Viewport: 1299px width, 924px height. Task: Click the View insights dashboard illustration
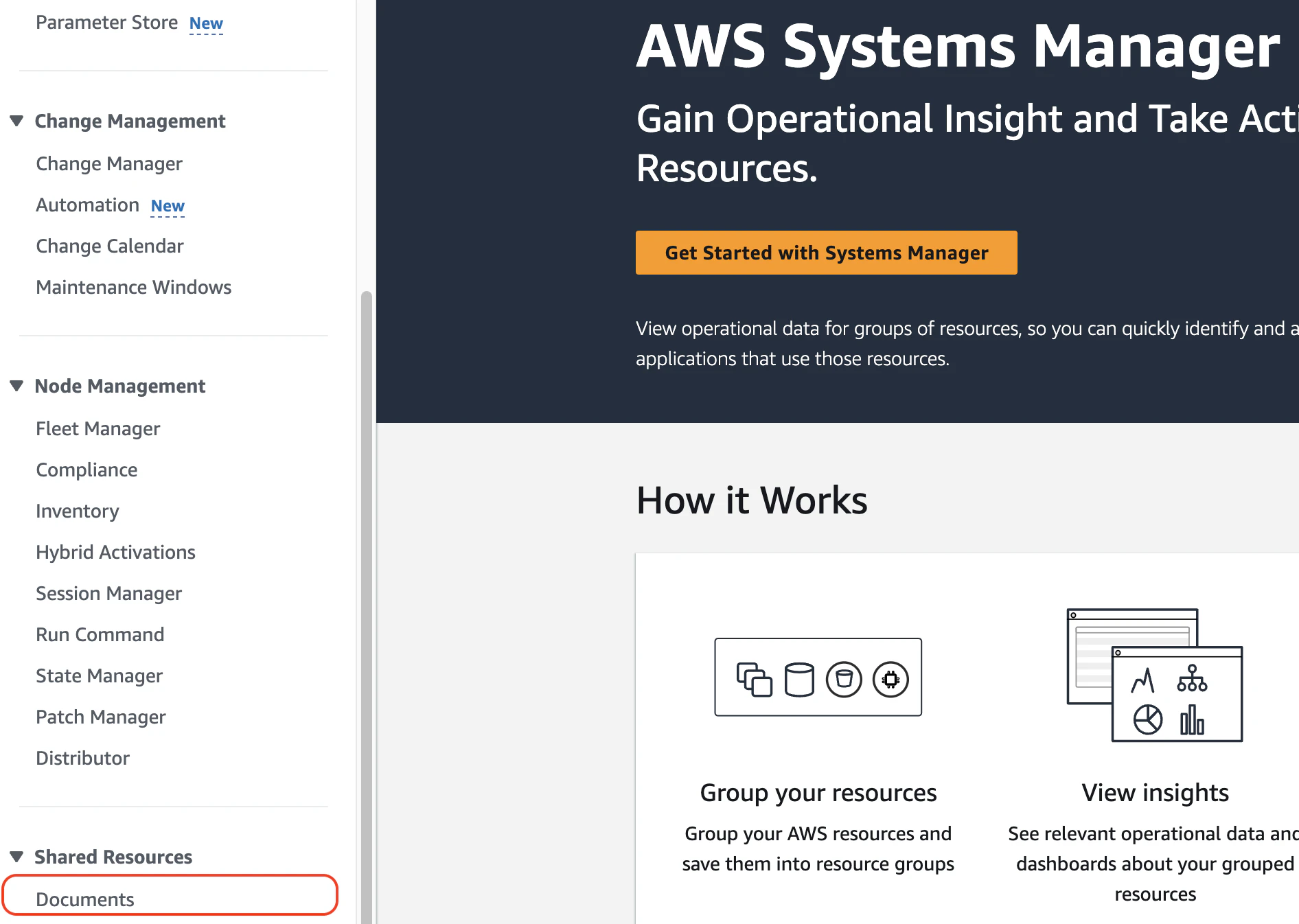pos(1155,675)
